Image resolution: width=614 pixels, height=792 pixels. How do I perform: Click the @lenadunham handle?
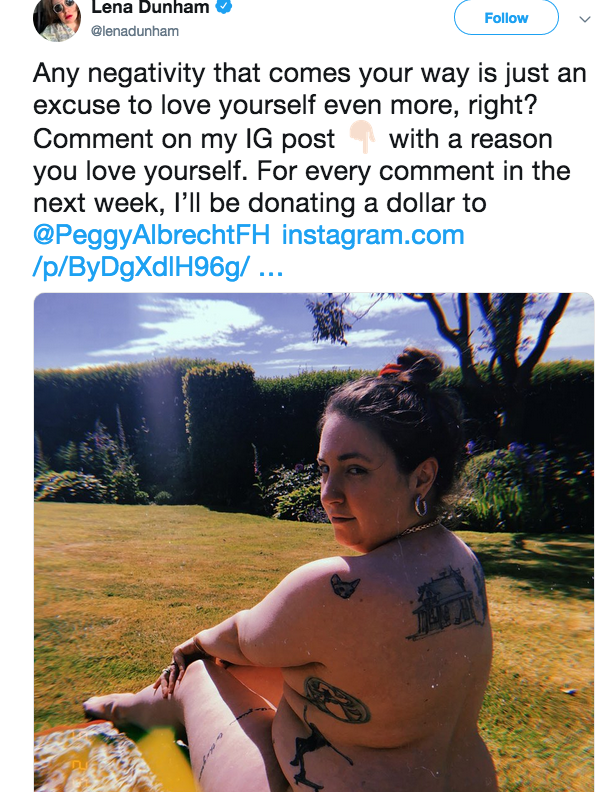tap(135, 31)
